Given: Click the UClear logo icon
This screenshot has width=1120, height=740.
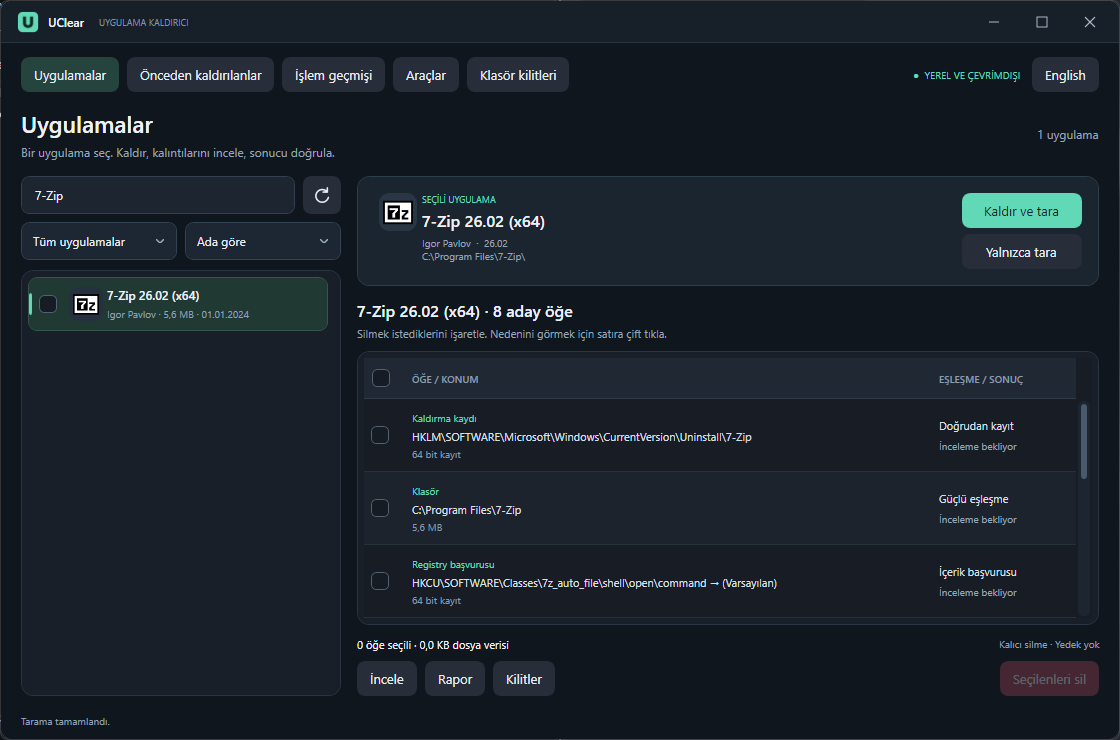Looking at the screenshot, I should click(x=28, y=22).
